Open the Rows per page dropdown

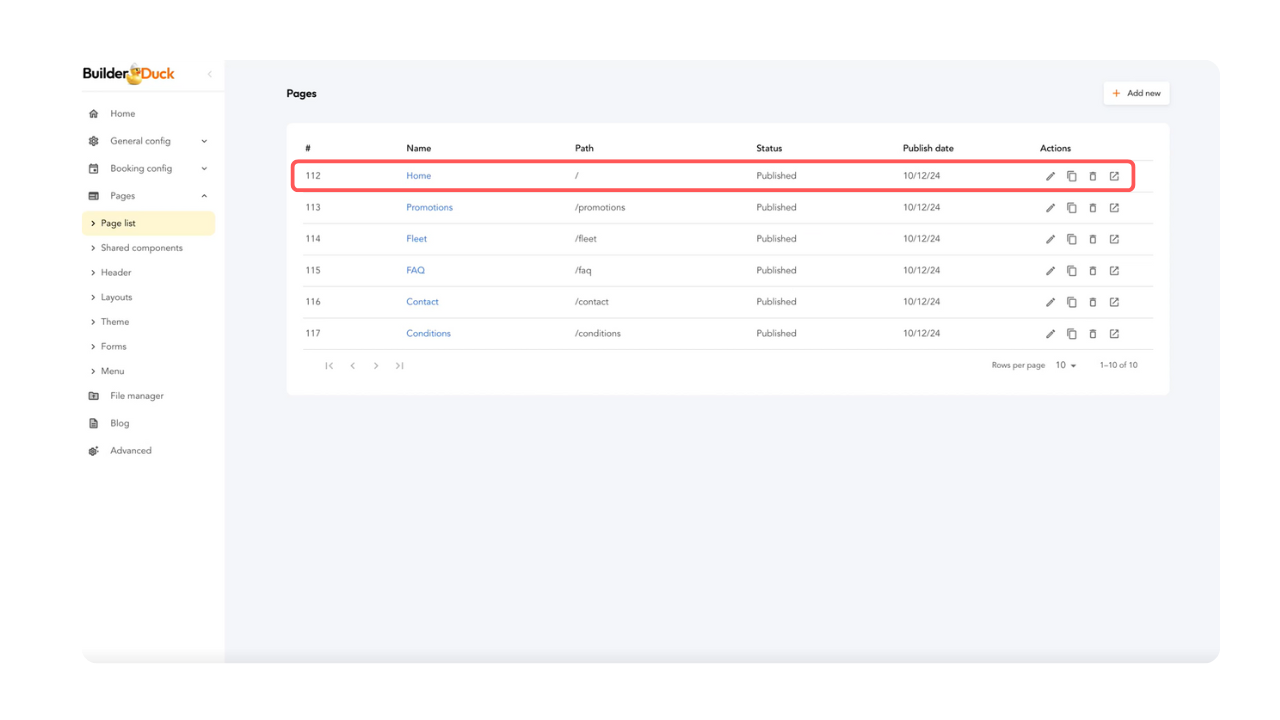click(x=1066, y=366)
